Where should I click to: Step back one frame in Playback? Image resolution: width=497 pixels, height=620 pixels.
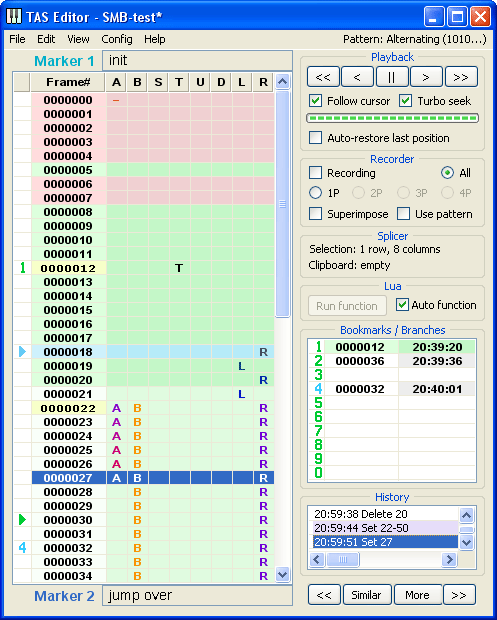pyautogui.click(x=357, y=77)
